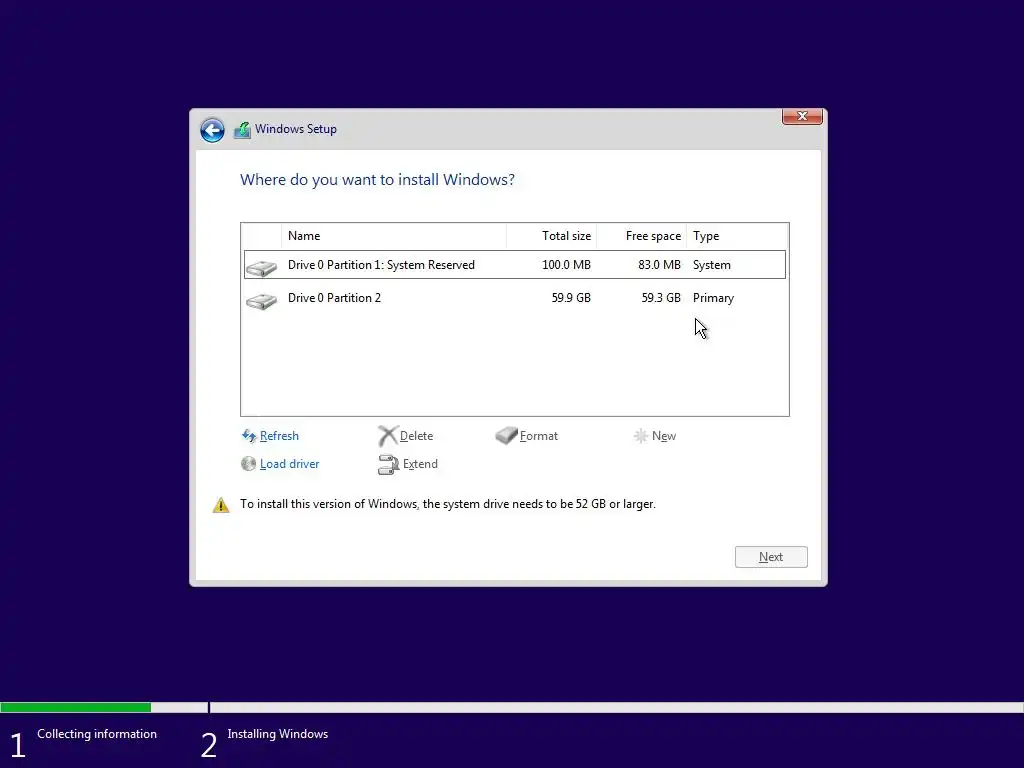Click the Refresh link
The width and height of the screenshot is (1024, 768).
coord(279,436)
